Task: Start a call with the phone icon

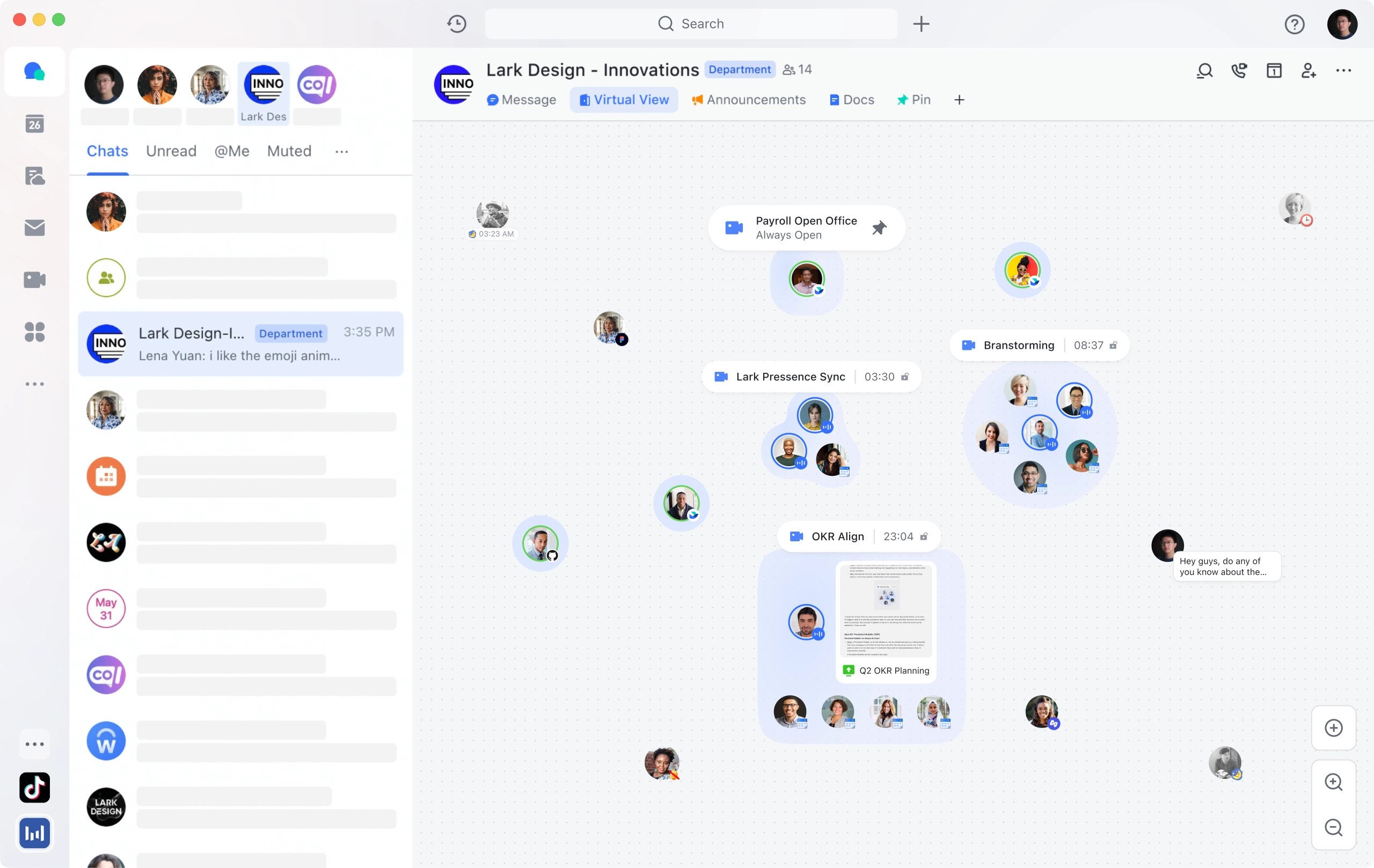Action: click(x=1239, y=70)
